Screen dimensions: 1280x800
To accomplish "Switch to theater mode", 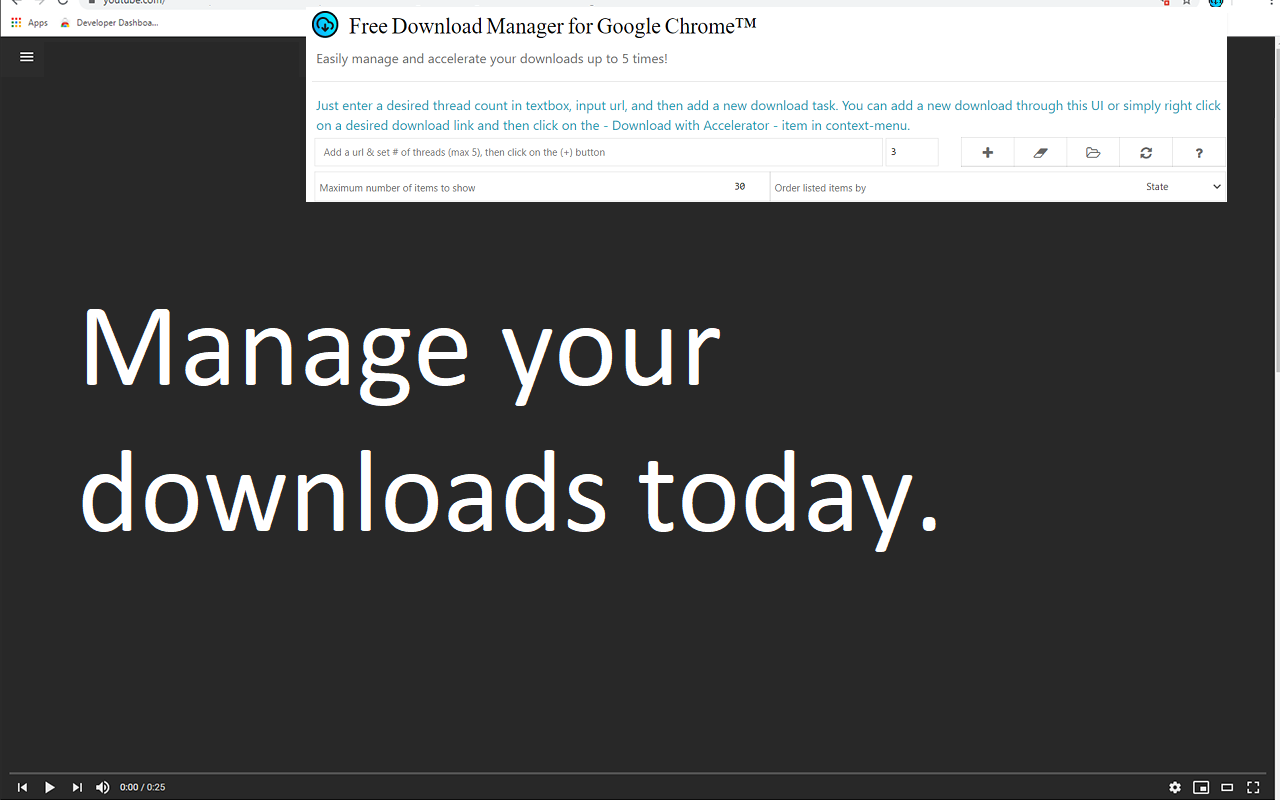I will [x=1227, y=787].
